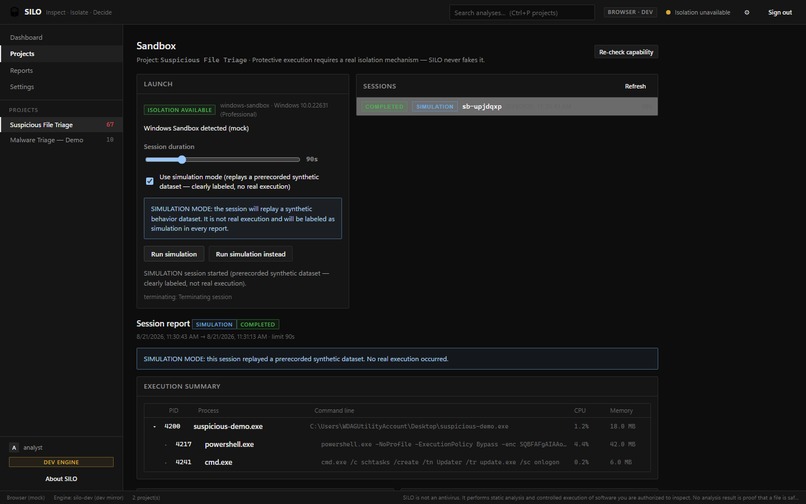Open About SILO link

[61, 479]
